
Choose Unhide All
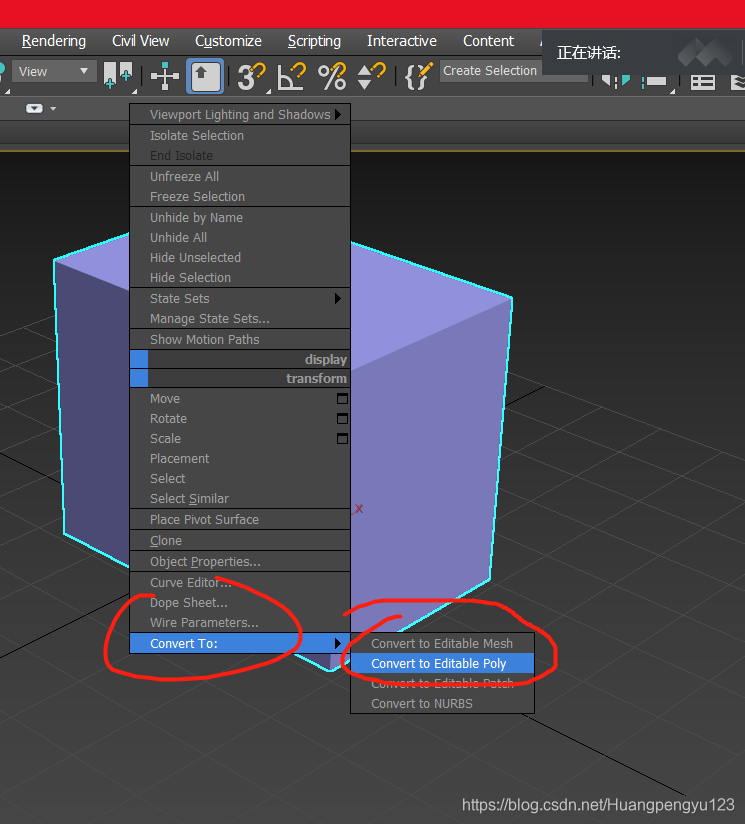pos(240,238)
